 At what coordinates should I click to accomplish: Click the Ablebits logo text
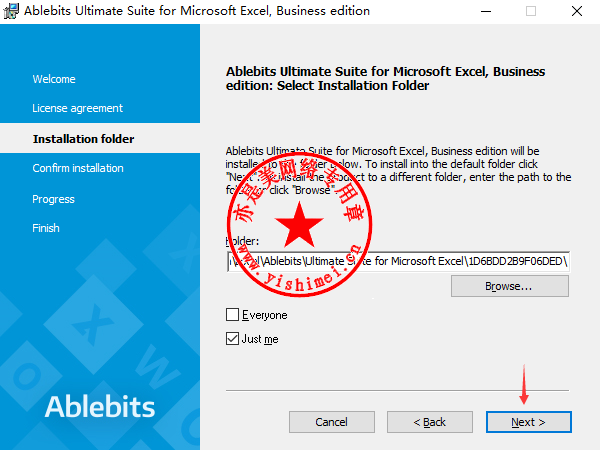point(100,407)
